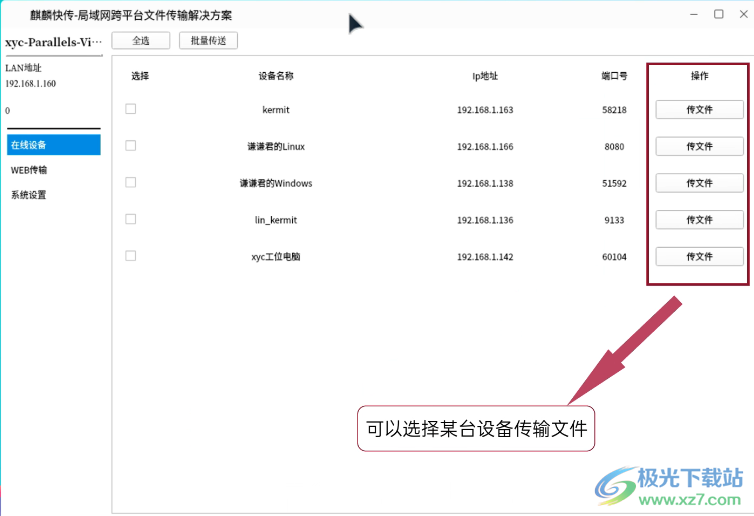Click the LAN address 192.168.1.160
The width and height of the screenshot is (754, 516).
(x=31, y=84)
